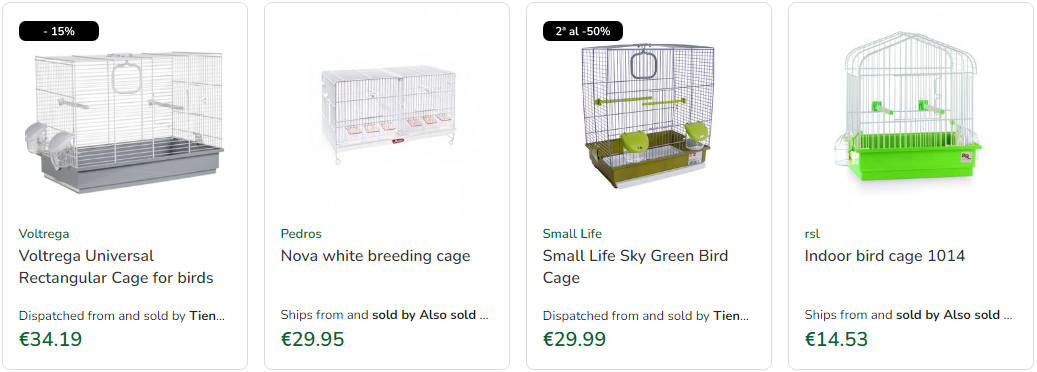1037x372 pixels.
Task: Open the rsl brand link
Action: pos(812,234)
